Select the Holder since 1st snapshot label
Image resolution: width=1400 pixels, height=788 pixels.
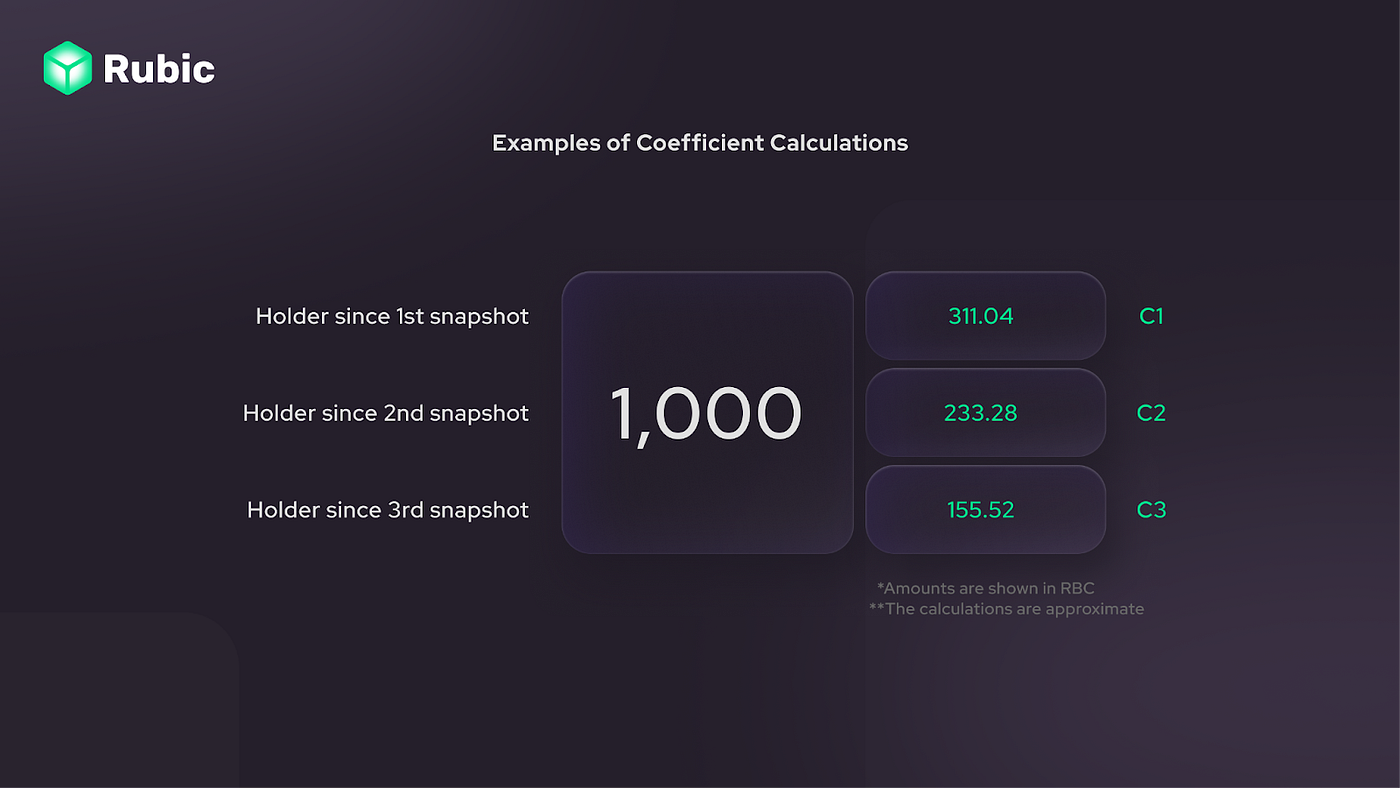pos(392,316)
